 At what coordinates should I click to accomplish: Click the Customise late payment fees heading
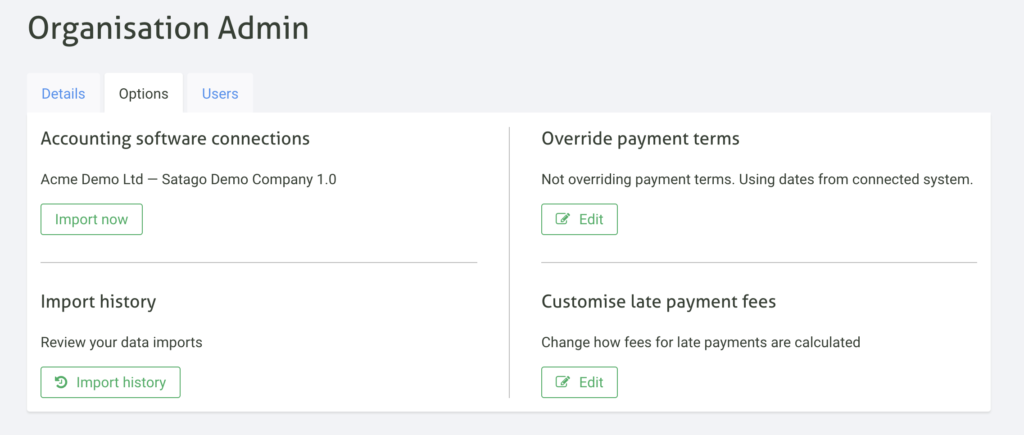tap(659, 301)
